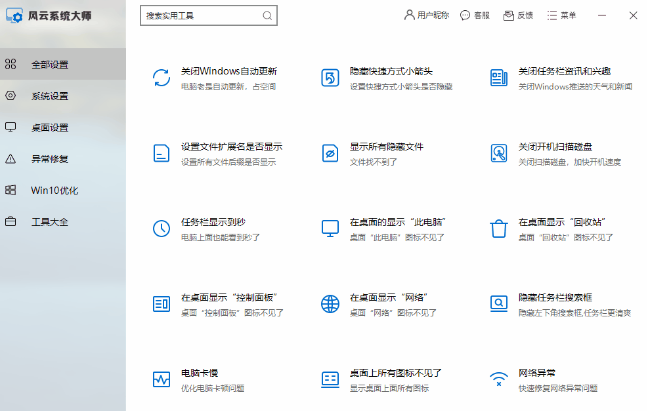Open the 任务栏显示到秒 clock icon

[x=161, y=228]
